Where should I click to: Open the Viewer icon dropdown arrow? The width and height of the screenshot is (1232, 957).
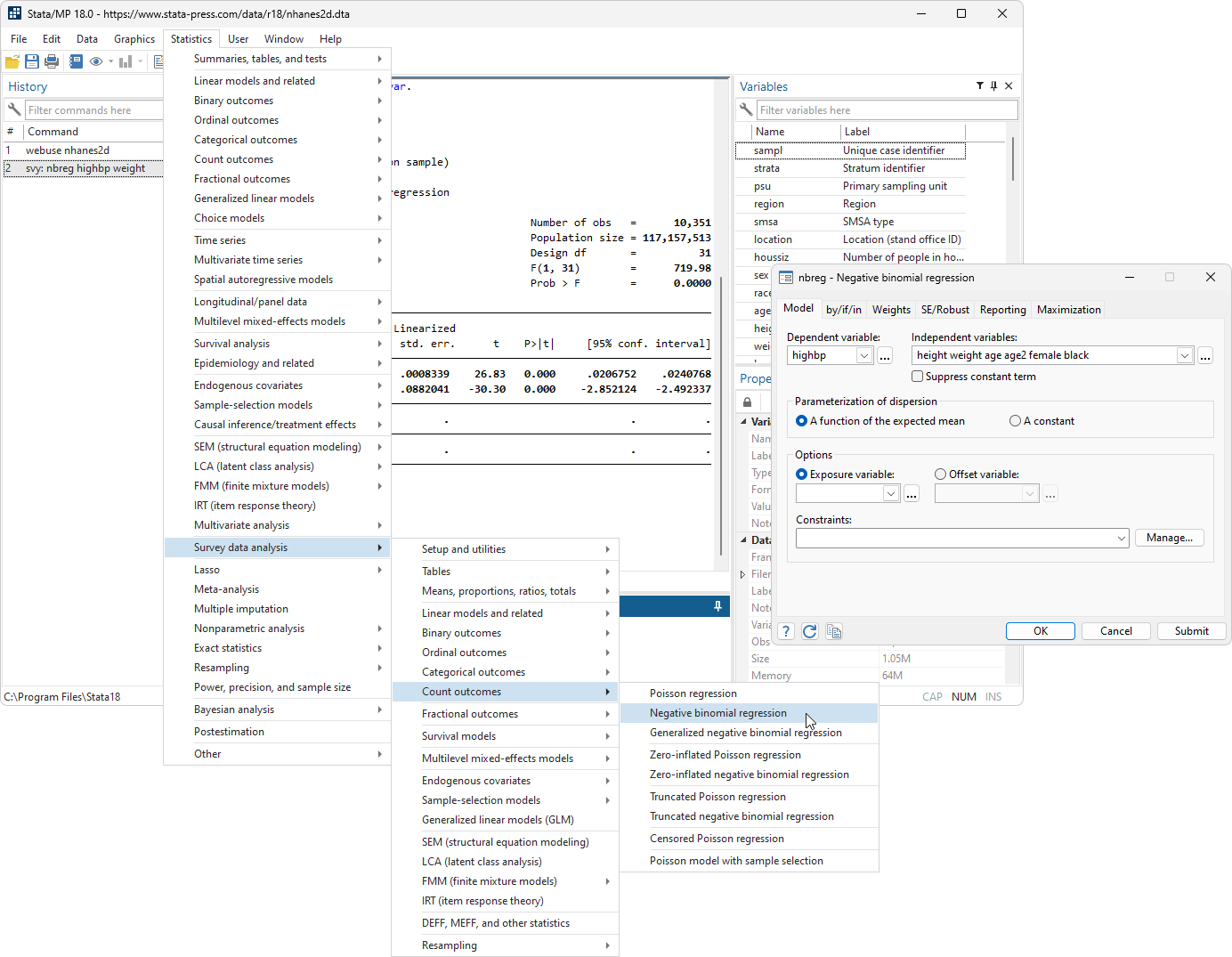[111, 61]
